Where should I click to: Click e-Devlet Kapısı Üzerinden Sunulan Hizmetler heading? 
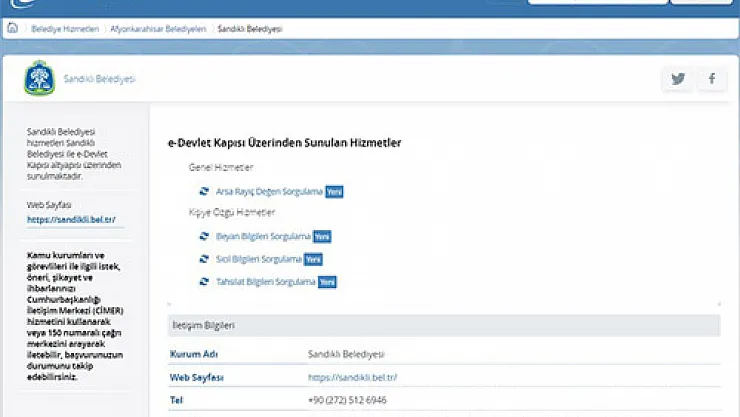pos(285,142)
